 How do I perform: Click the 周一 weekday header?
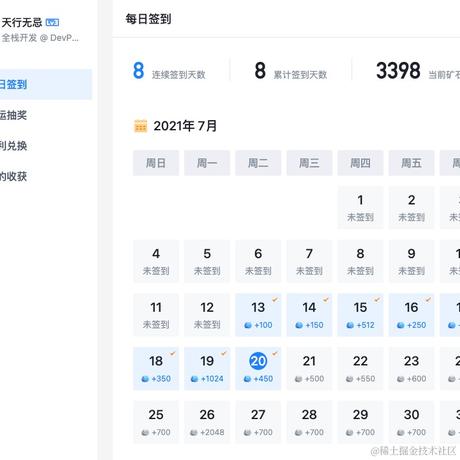[207, 163]
